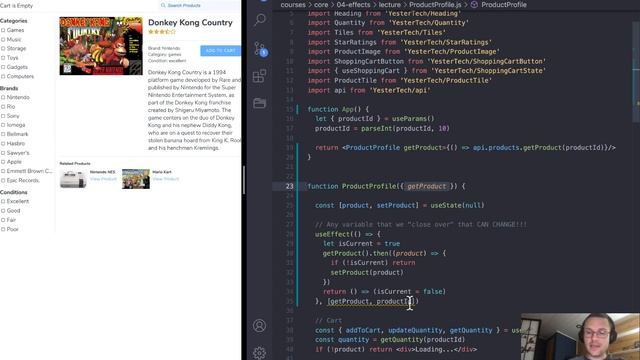Click the getQuantity(productId) call
The image size is (640, 360).
click(x=422, y=340)
